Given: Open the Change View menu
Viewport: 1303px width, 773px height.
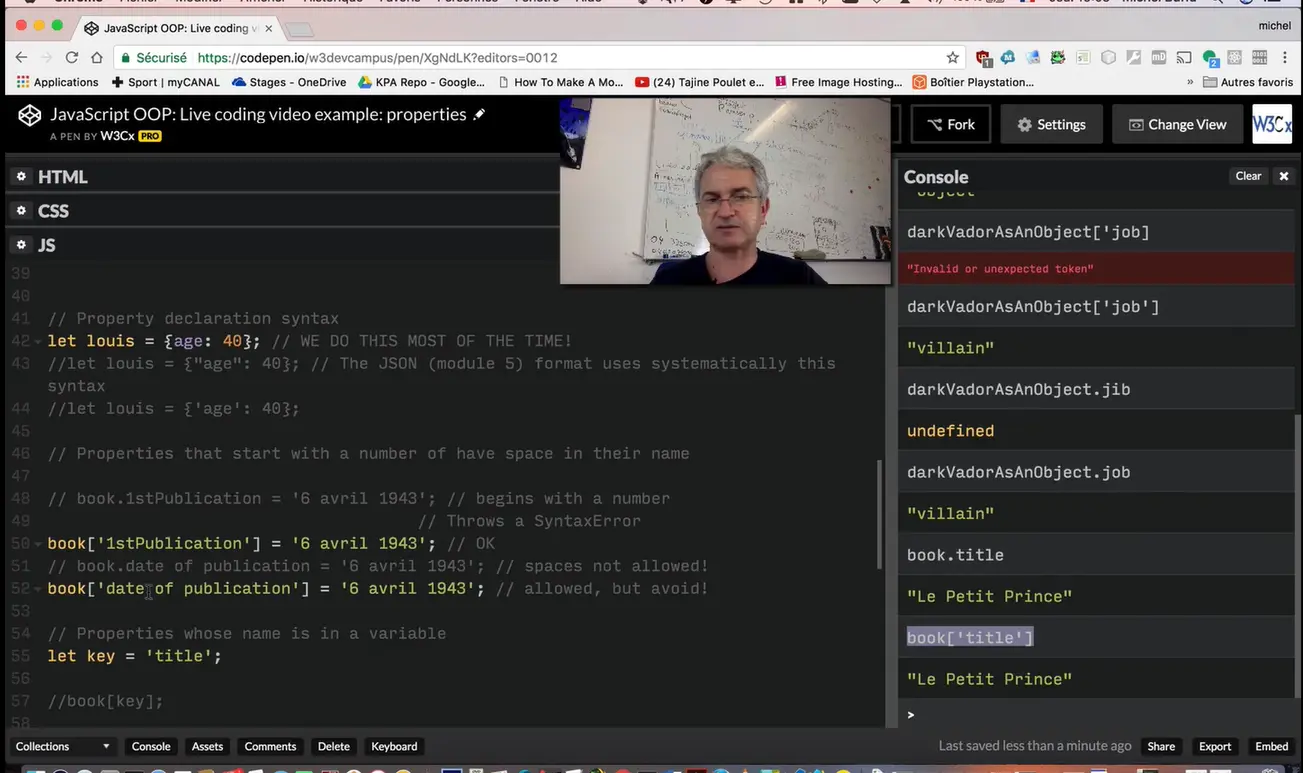Looking at the screenshot, I should (1177, 124).
